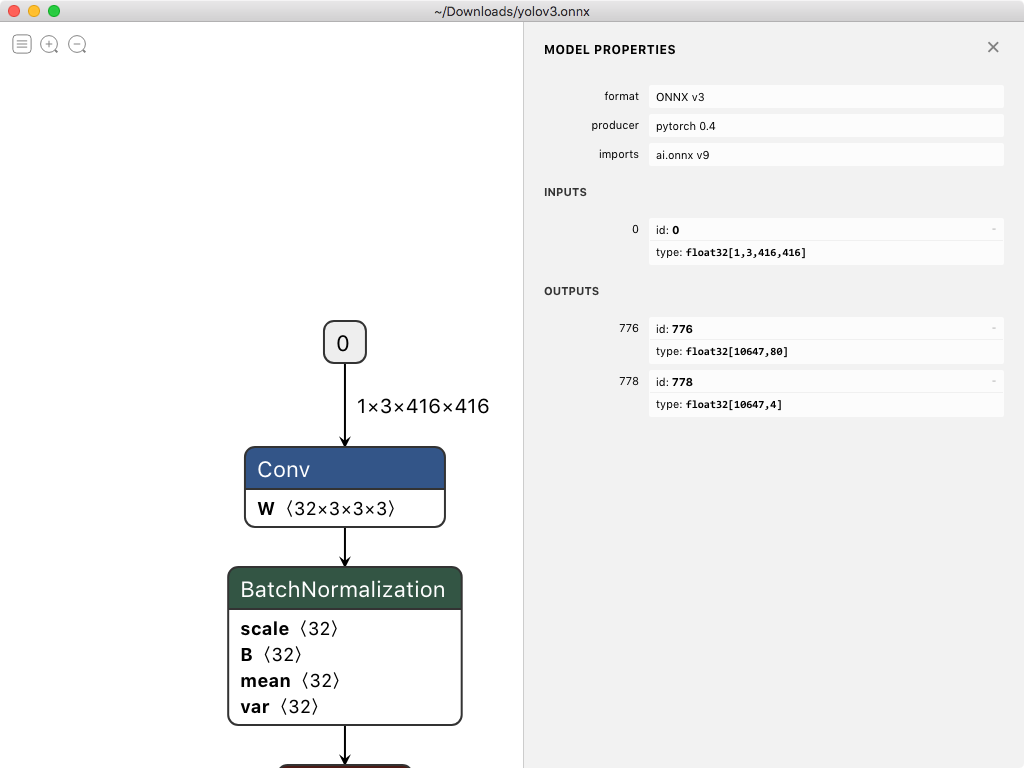The width and height of the screenshot is (1024, 768).
Task: Collapse details for output 776
Action: coord(993,328)
